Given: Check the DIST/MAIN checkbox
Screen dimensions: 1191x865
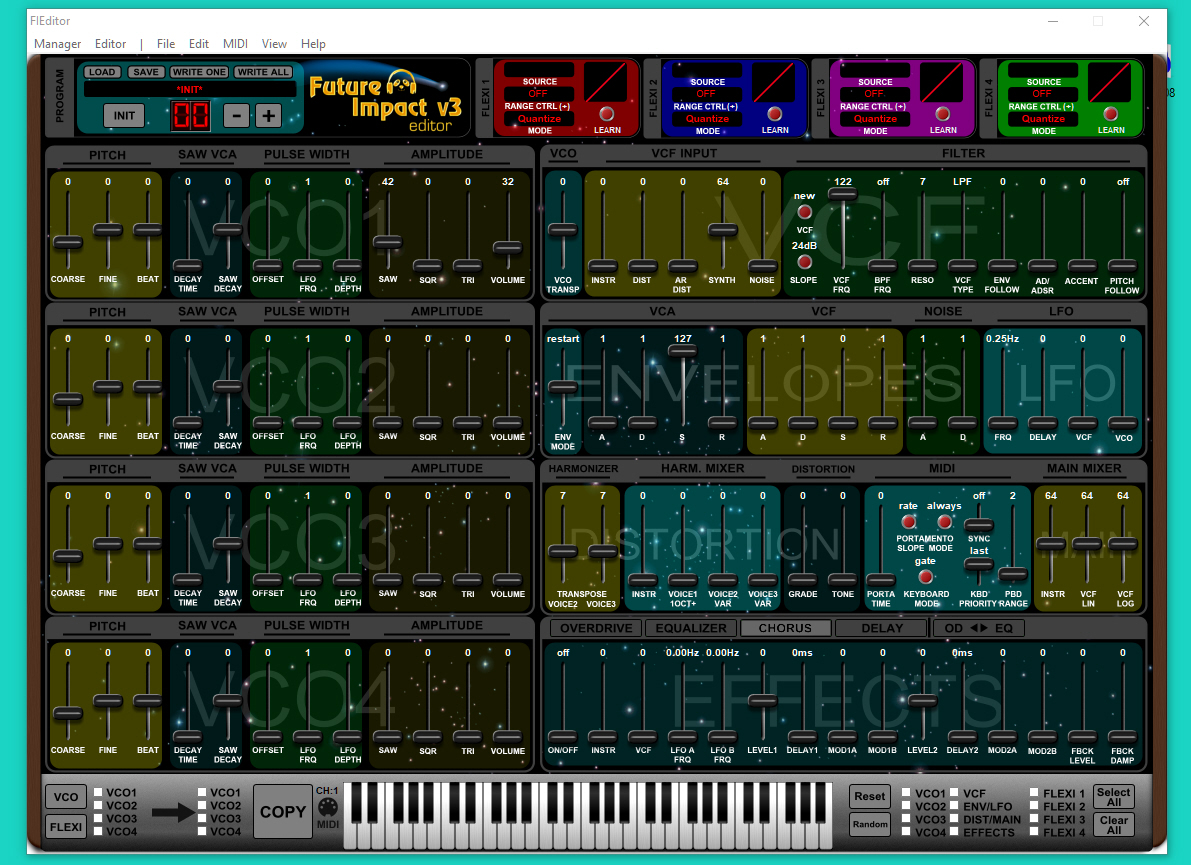Looking at the screenshot, I should pos(954,819).
